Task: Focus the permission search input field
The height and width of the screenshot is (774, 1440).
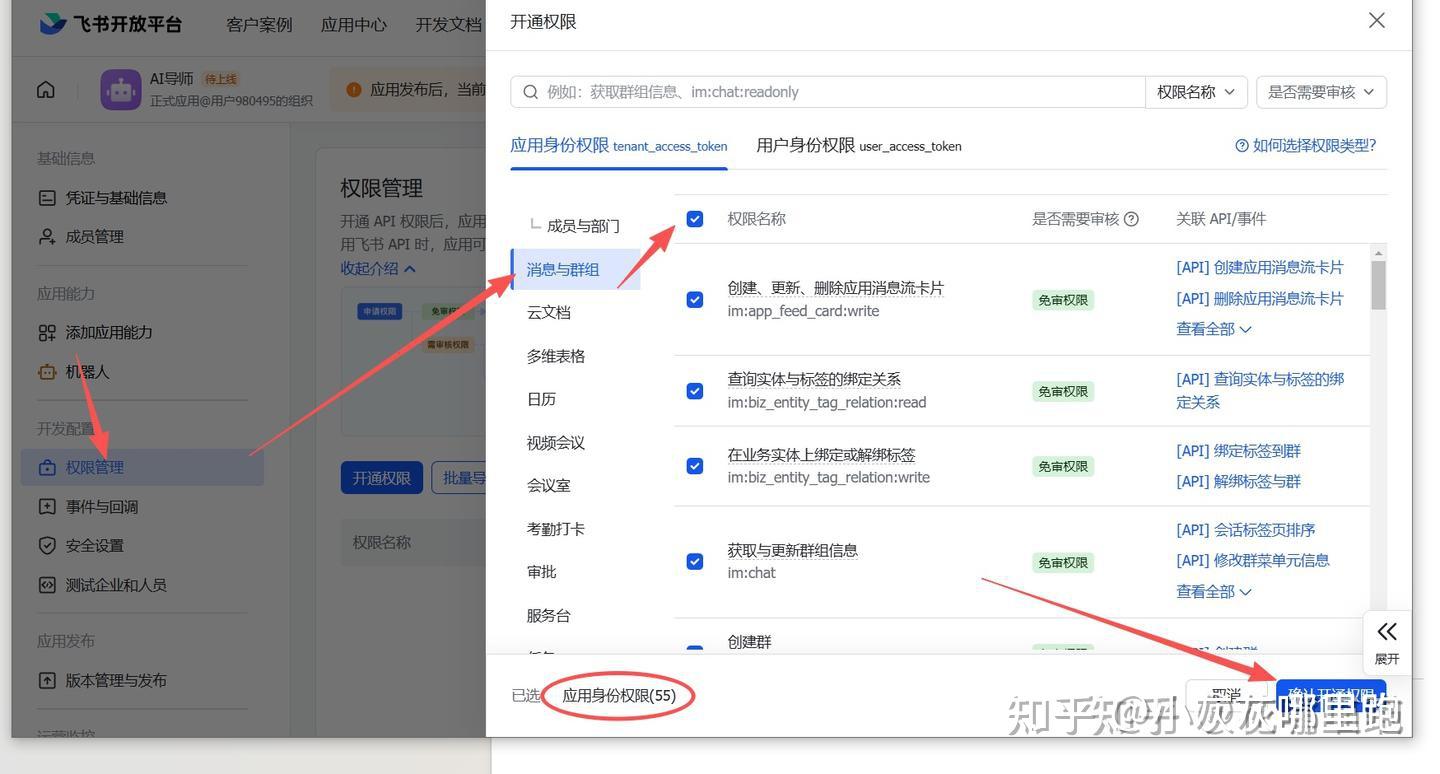Action: click(828, 92)
